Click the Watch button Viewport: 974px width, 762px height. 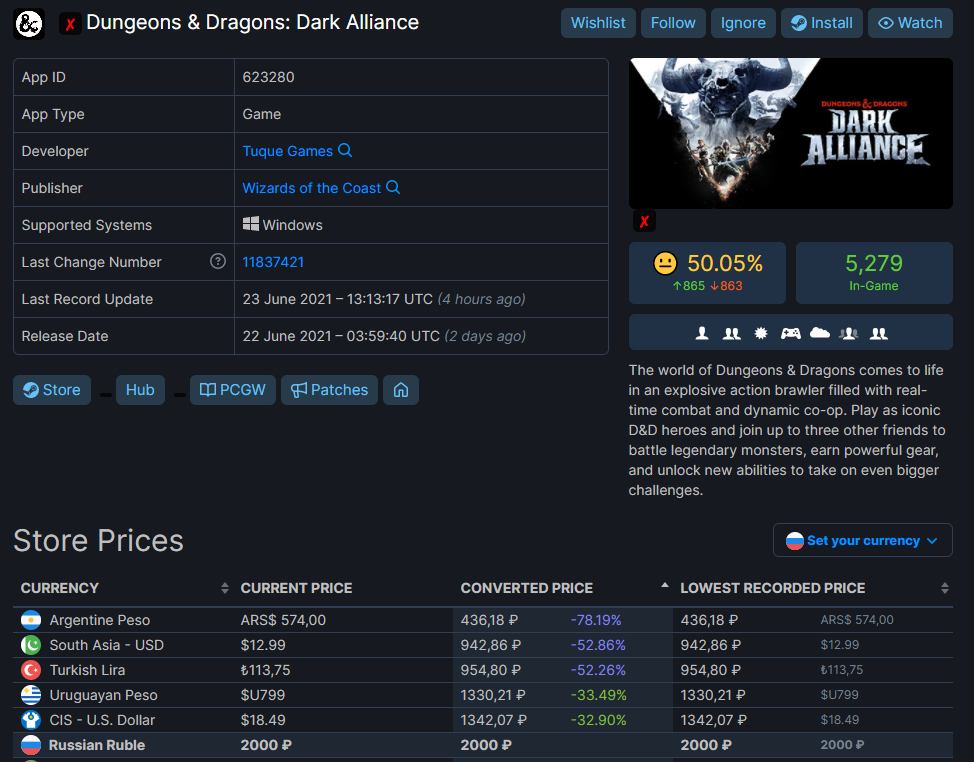pos(910,23)
